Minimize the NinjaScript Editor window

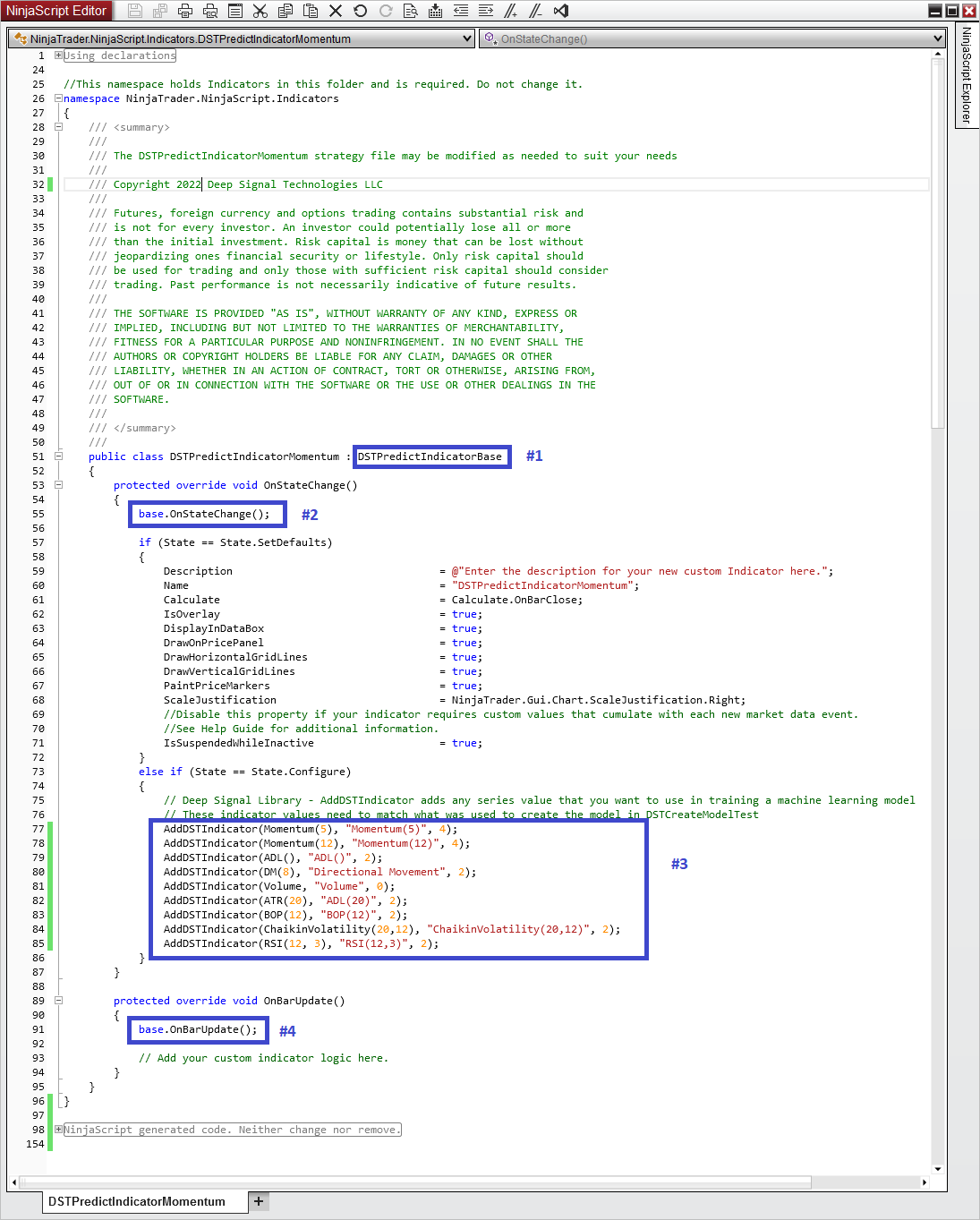click(935, 11)
